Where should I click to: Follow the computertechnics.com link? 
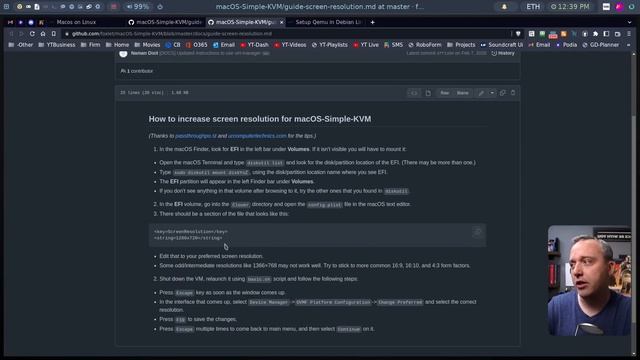click(257, 136)
